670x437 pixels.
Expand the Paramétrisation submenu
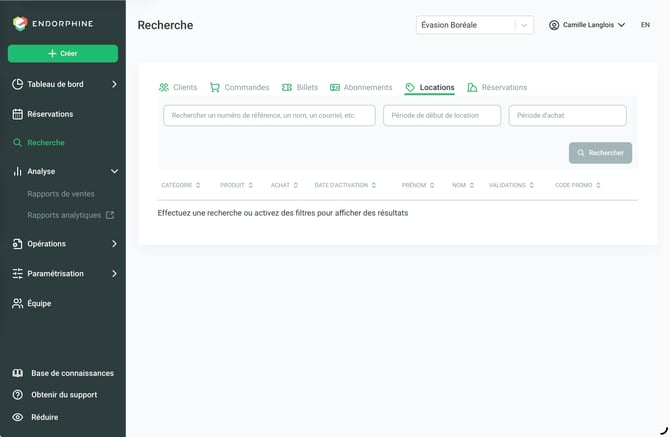coord(114,273)
